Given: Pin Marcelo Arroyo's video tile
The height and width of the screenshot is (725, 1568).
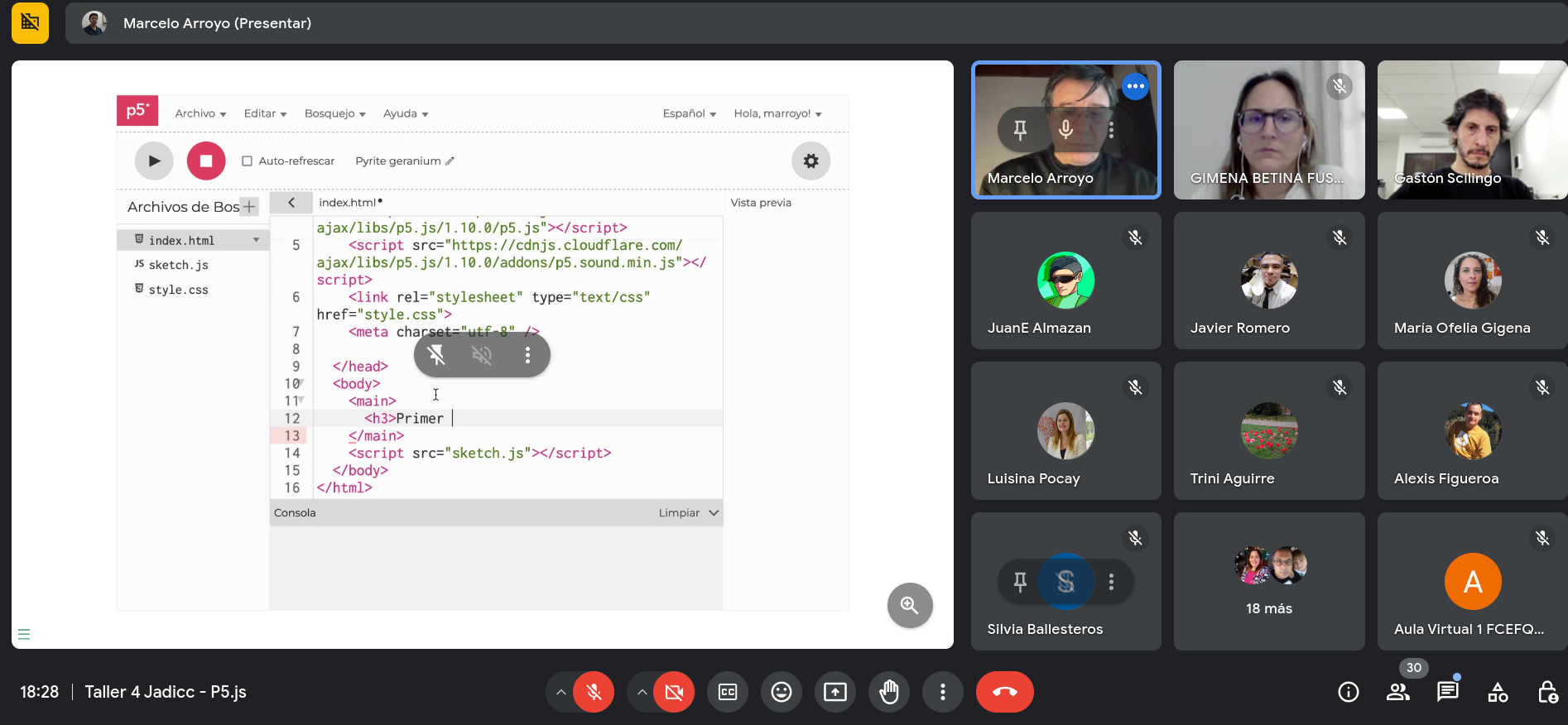Looking at the screenshot, I should click(1020, 129).
